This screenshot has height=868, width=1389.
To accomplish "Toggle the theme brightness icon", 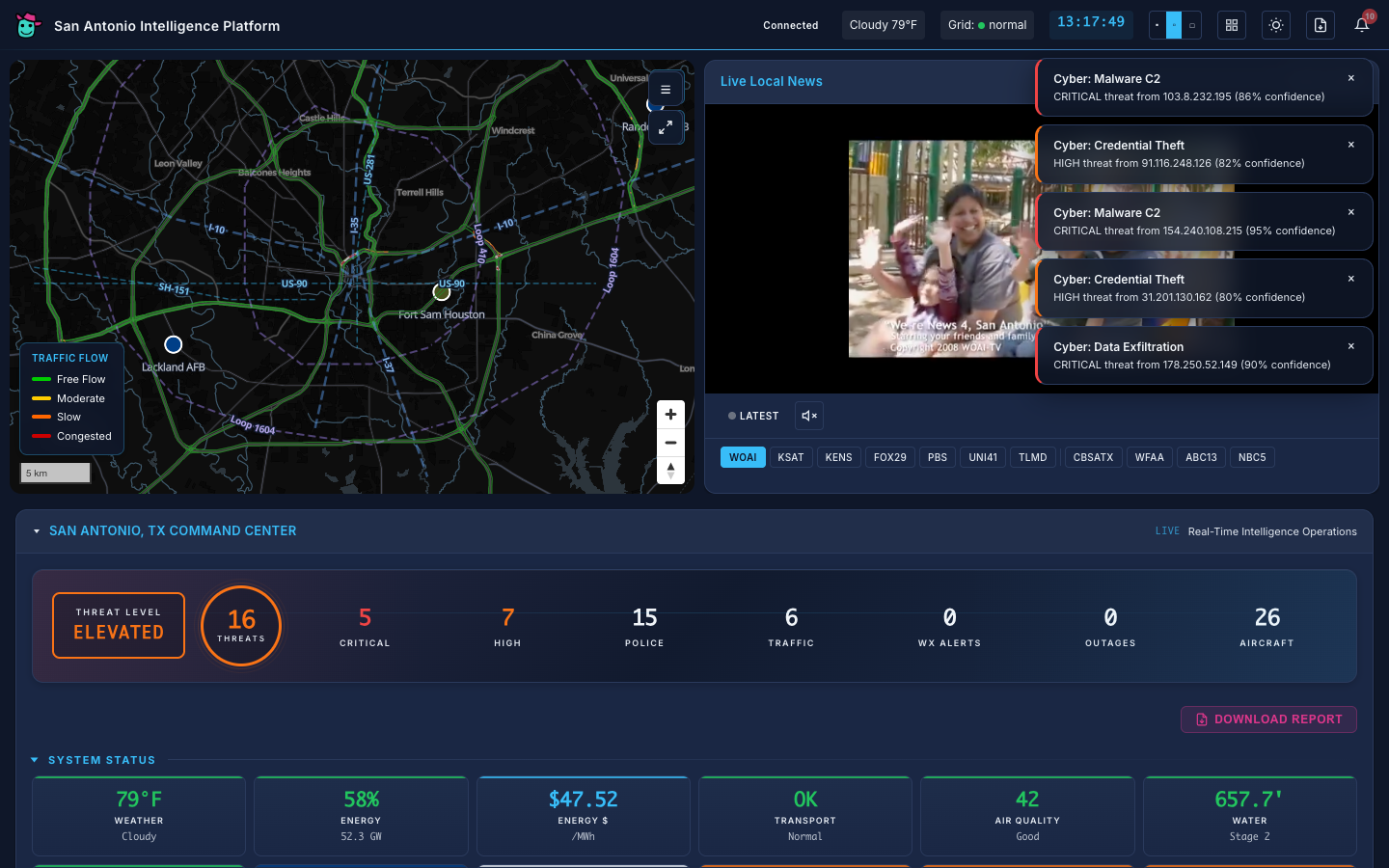I will pyautogui.click(x=1275, y=24).
